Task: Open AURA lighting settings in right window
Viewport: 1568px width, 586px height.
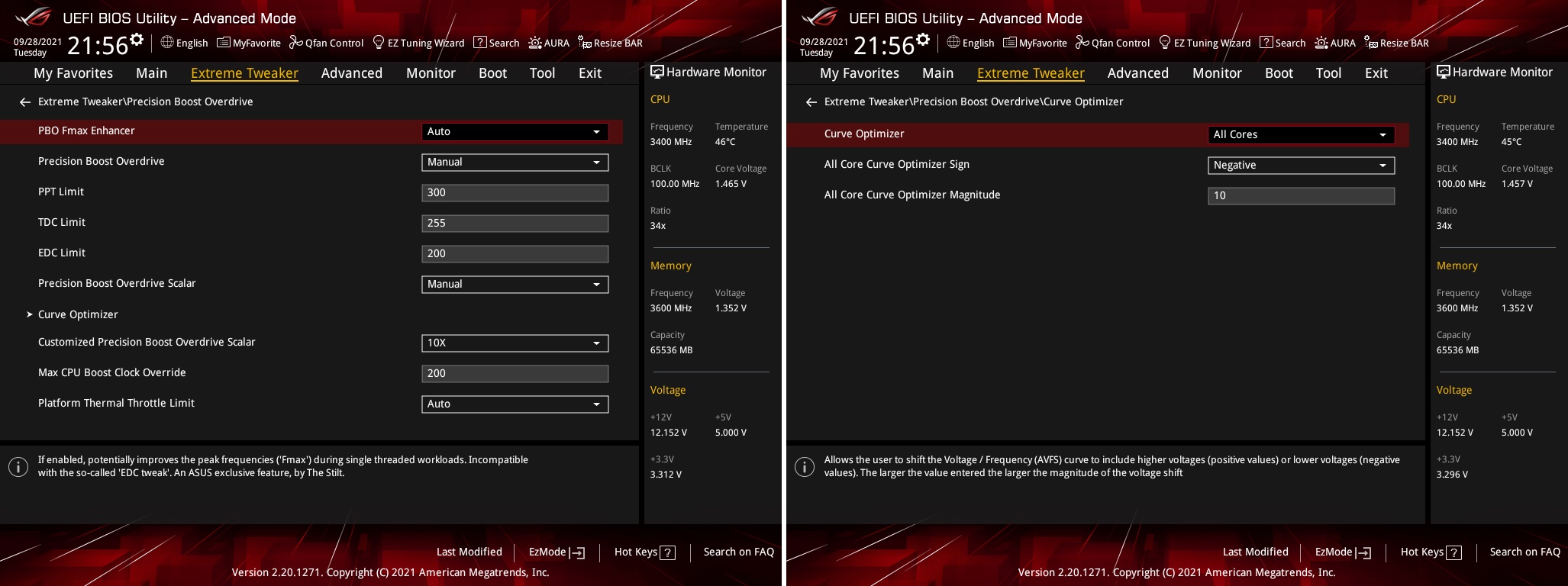Action: click(x=1335, y=43)
